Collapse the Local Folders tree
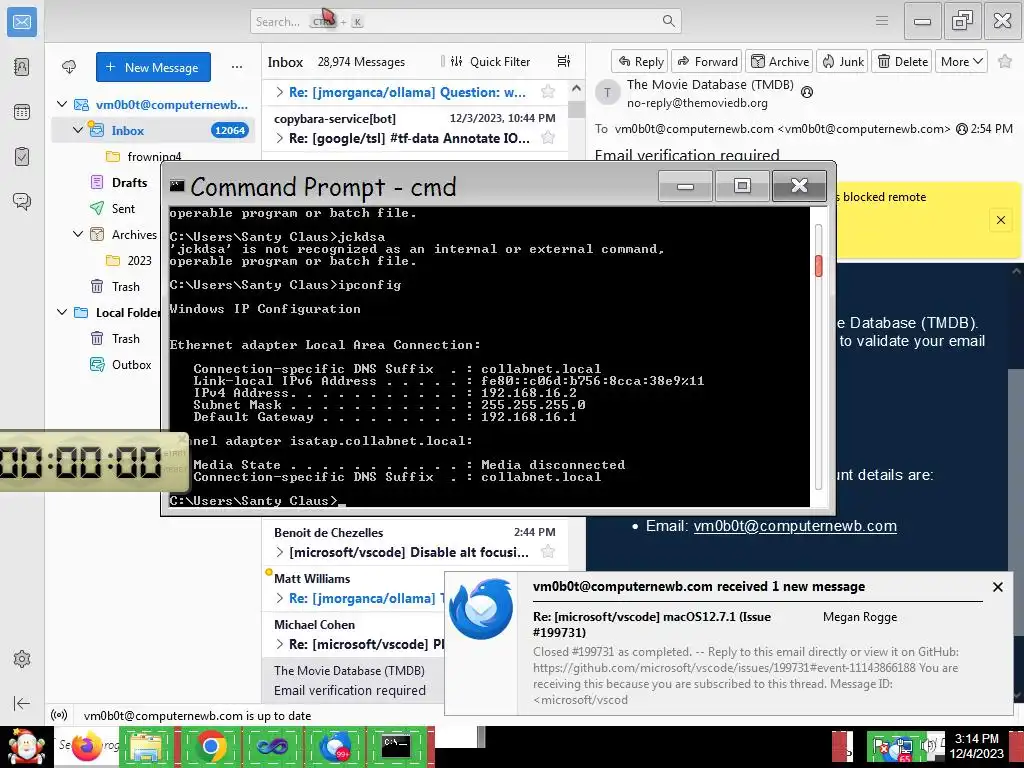 [x=62, y=312]
